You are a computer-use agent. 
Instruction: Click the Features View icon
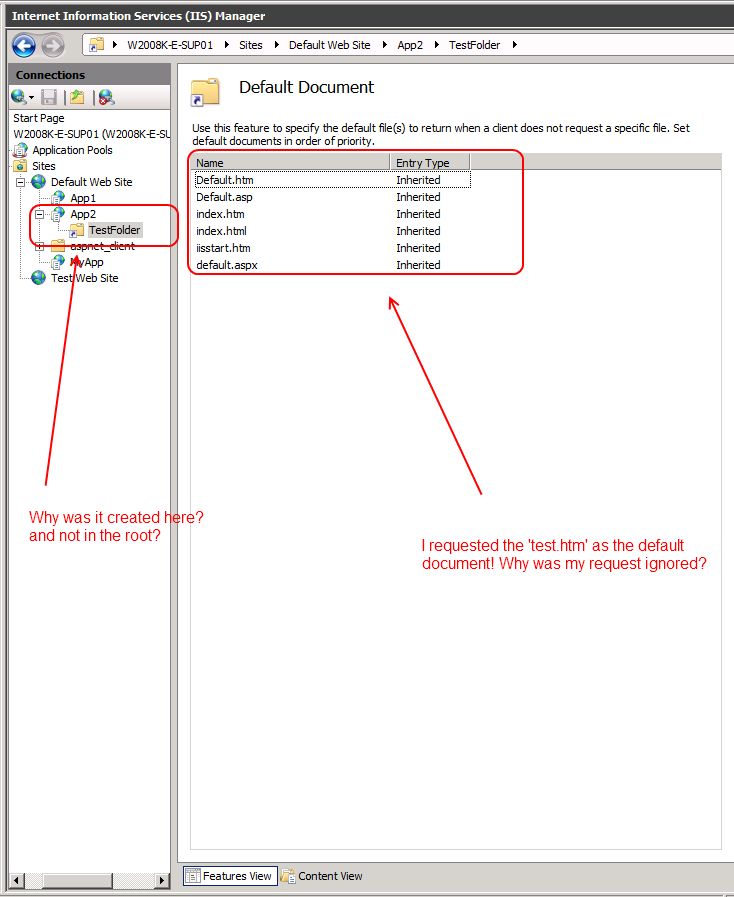coord(193,876)
